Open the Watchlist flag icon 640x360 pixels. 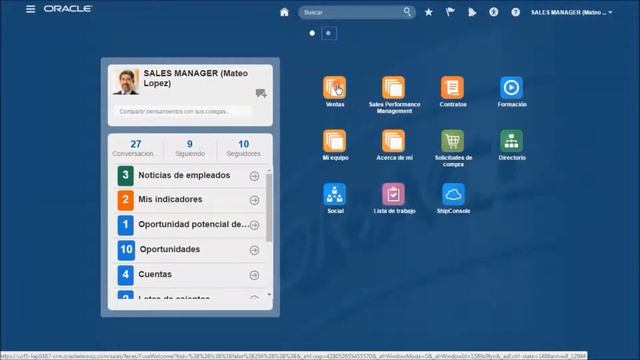pos(450,12)
